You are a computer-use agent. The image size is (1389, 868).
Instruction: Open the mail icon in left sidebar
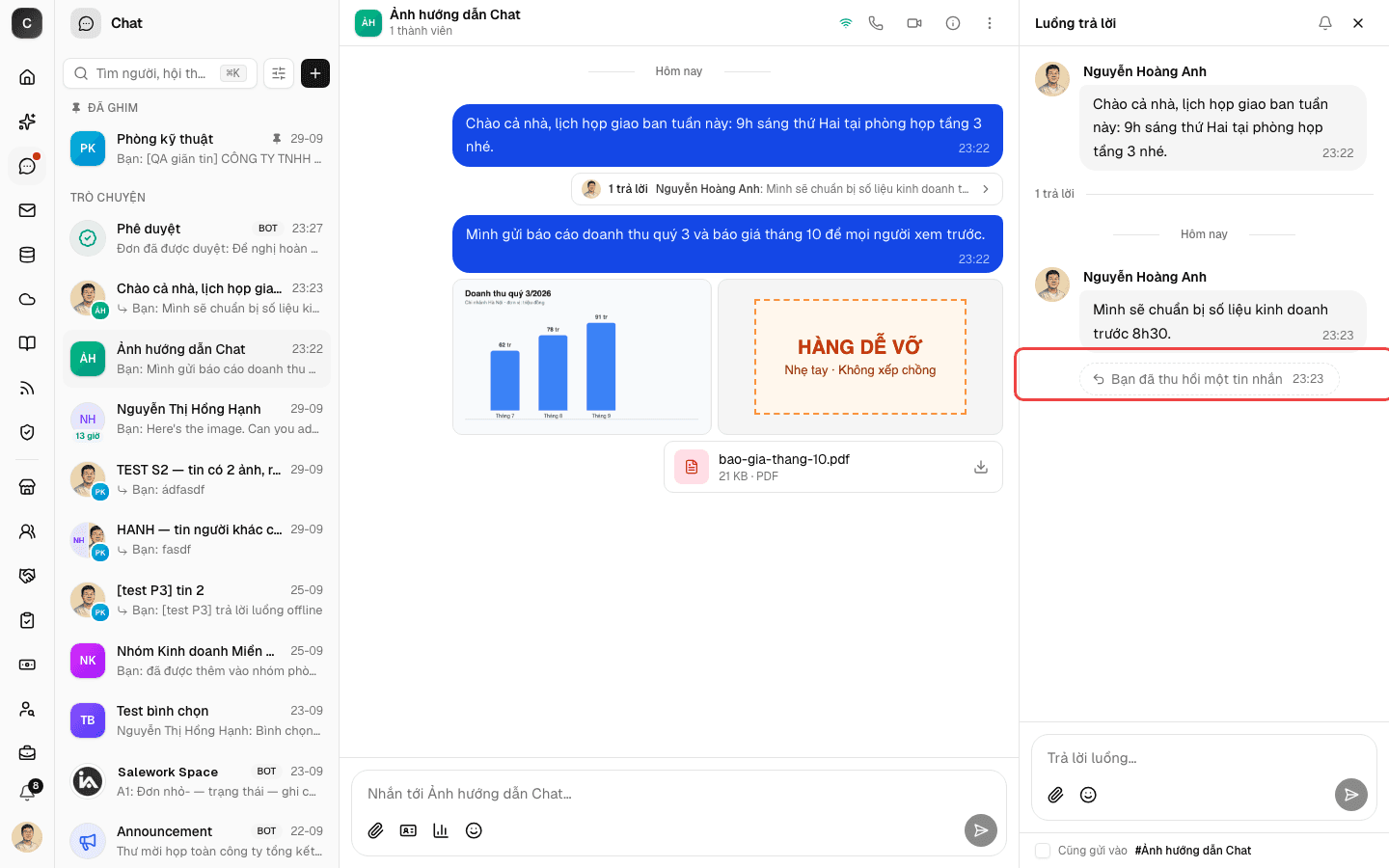click(27, 210)
